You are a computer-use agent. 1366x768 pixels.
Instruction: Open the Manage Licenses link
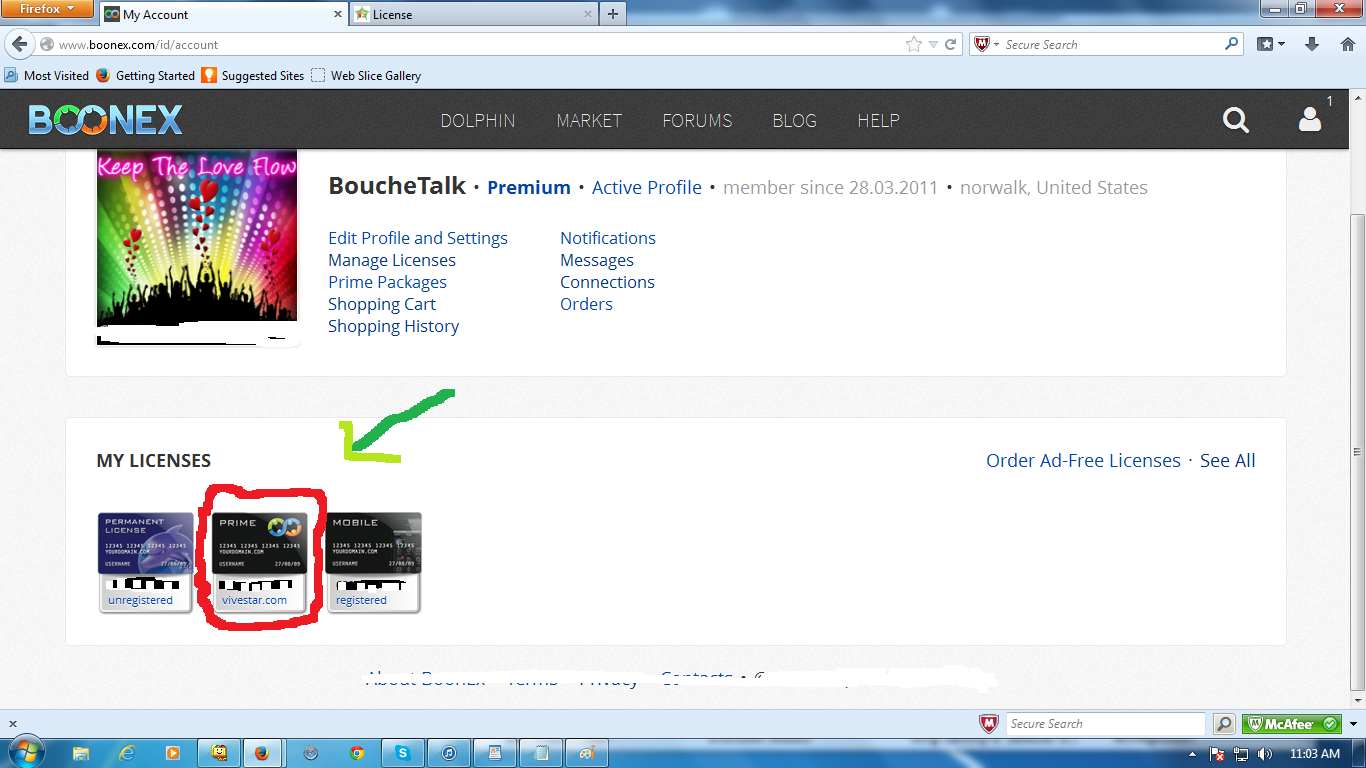pyautogui.click(x=392, y=260)
